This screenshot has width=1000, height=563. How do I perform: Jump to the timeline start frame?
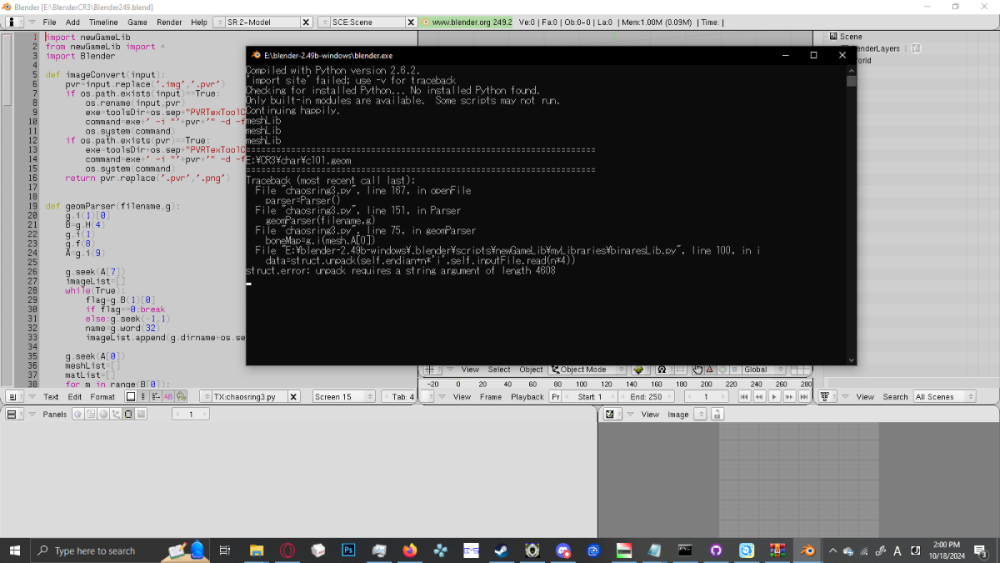click(742, 397)
